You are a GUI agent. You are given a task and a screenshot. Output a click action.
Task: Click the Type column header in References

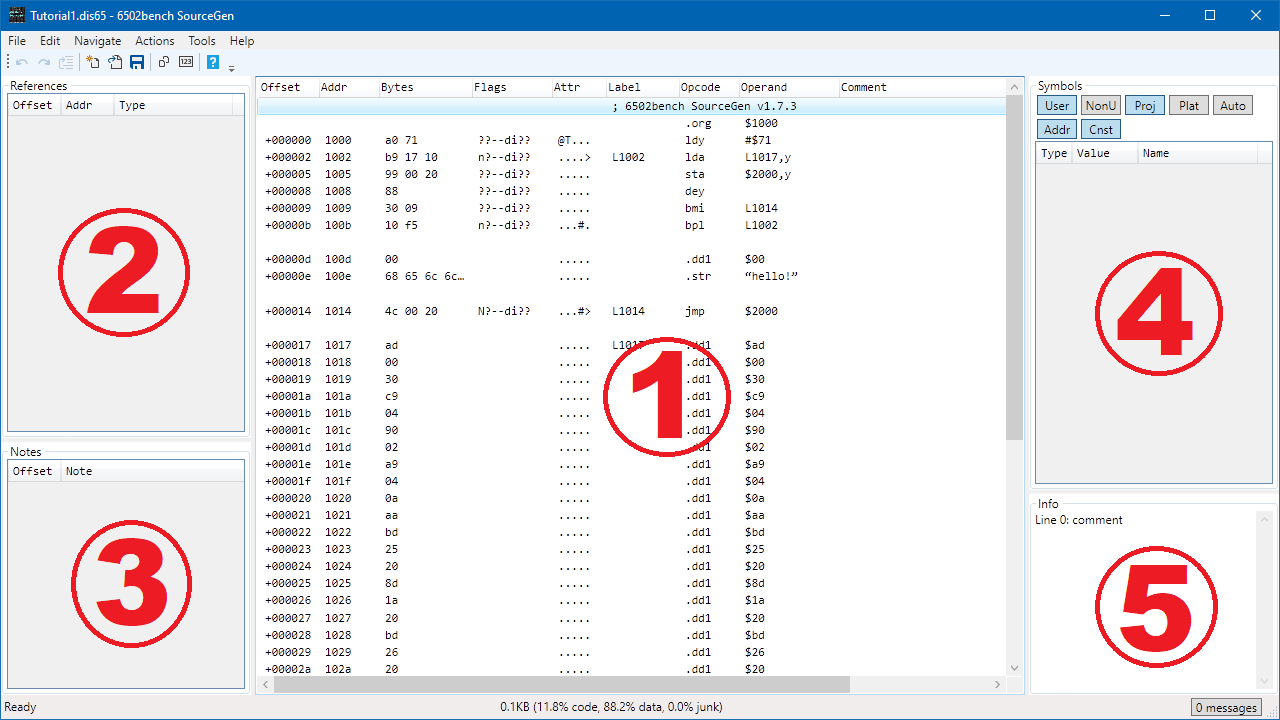(174, 105)
